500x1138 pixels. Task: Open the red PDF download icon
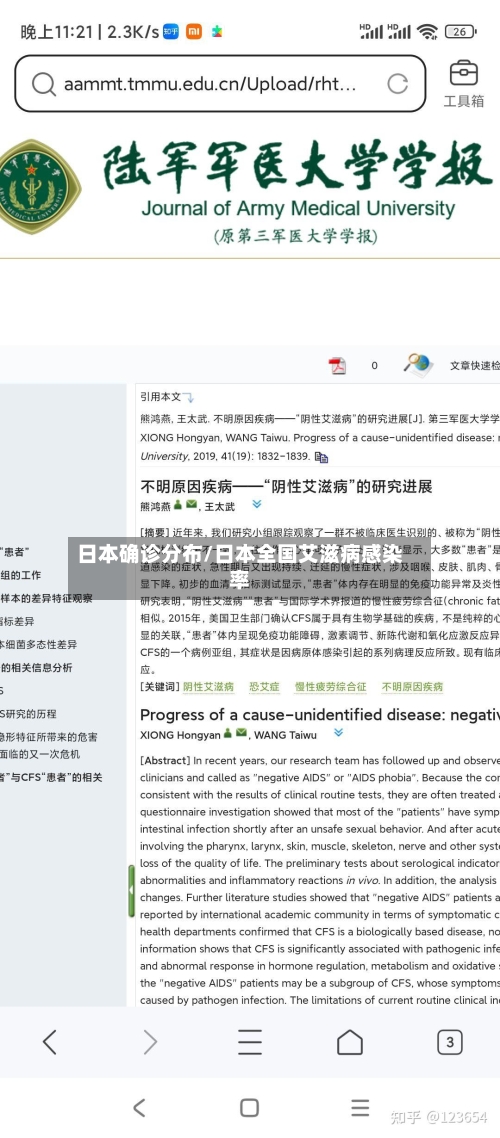(337, 366)
